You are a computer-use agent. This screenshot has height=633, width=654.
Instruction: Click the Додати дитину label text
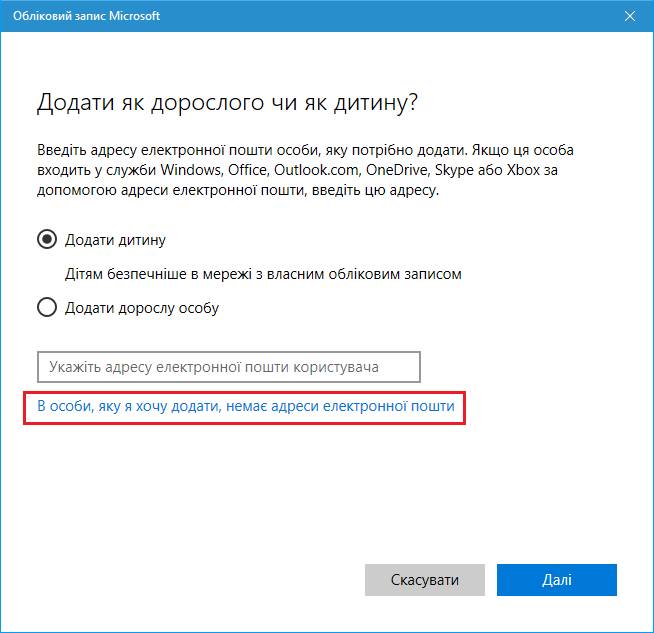pos(115,240)
